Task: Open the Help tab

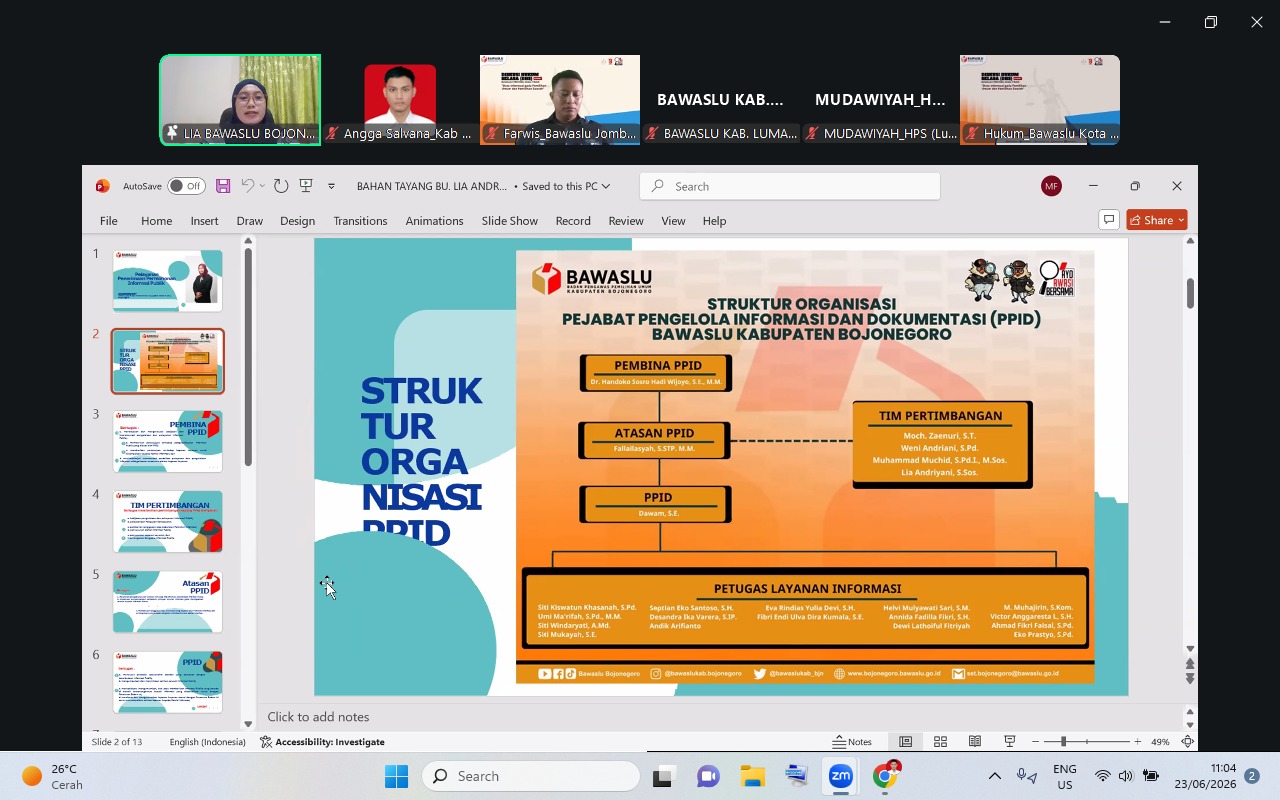Action: coord(714,221)
